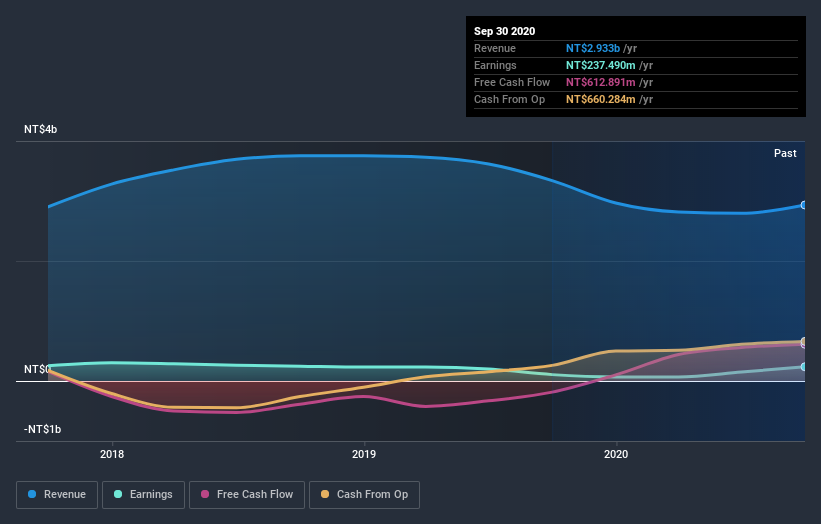821x524 pixels.
Task: Click the Revenue label in tooltip
Action: [x=495, y=48]
